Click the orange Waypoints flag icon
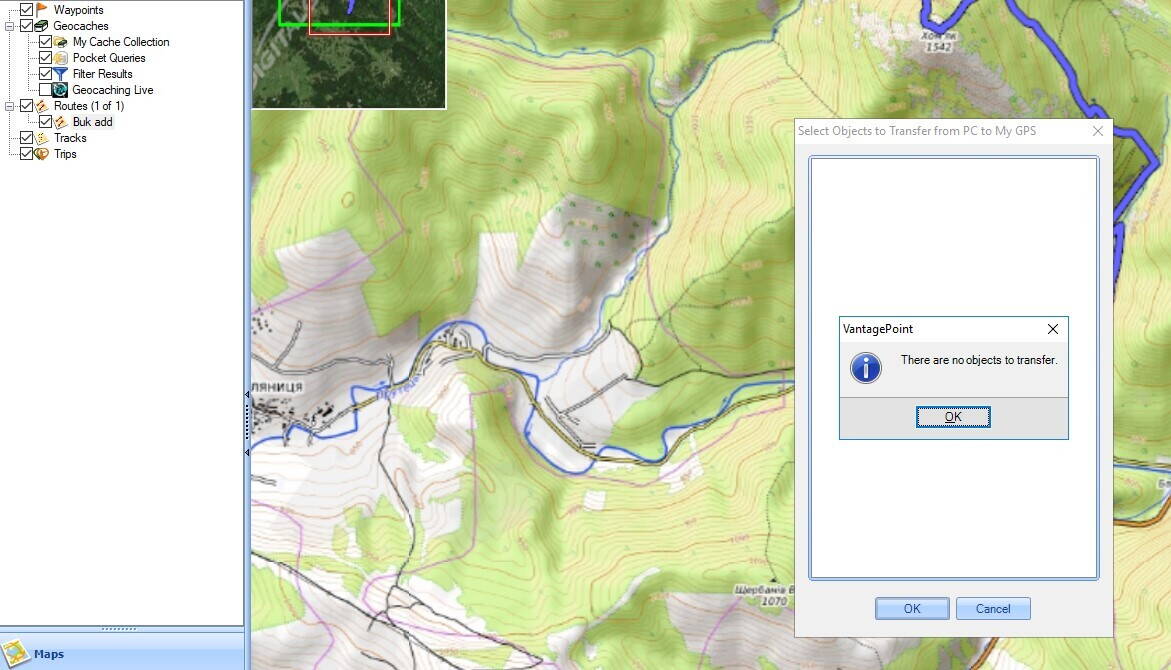This screenshot has width=1171, height=670. [42, 10]
